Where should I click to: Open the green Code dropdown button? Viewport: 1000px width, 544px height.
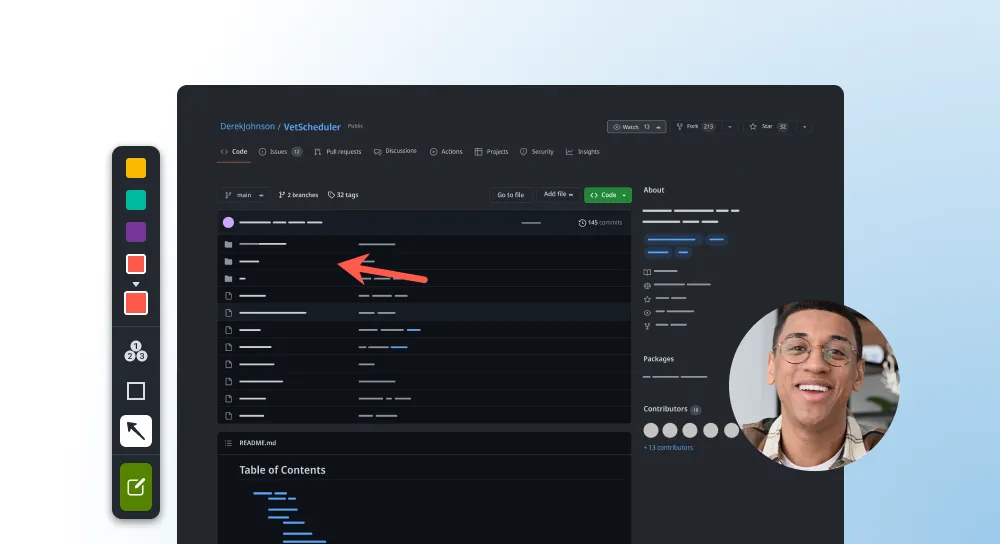point(608,195)
